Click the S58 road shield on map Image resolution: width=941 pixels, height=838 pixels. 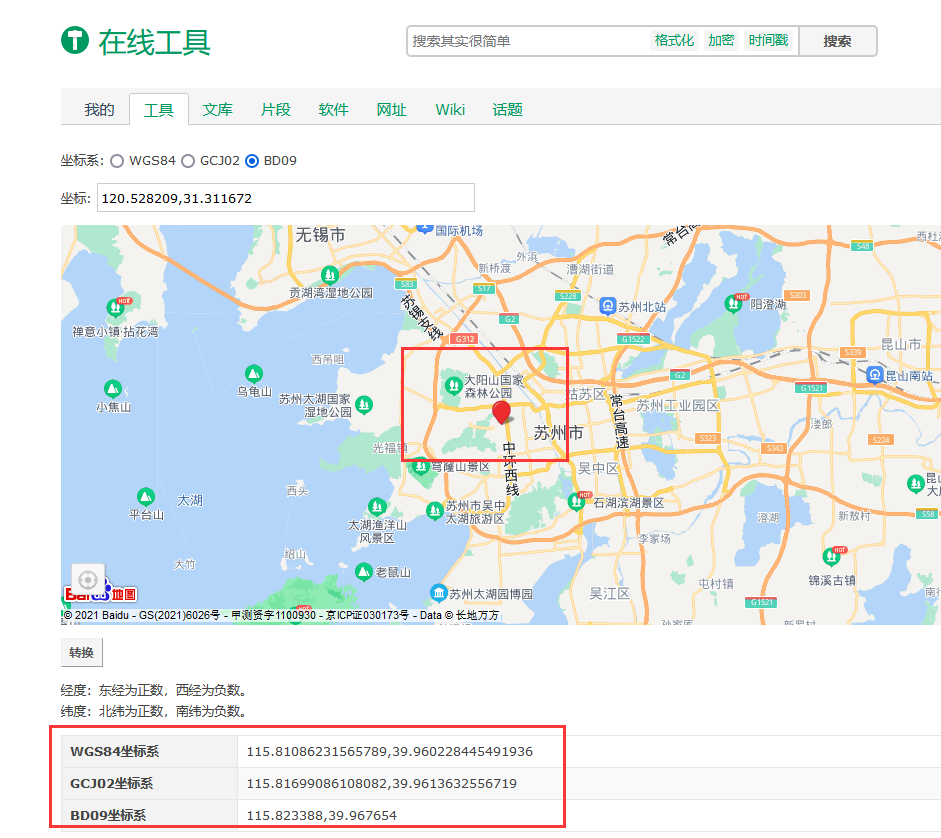pos(928,514)
